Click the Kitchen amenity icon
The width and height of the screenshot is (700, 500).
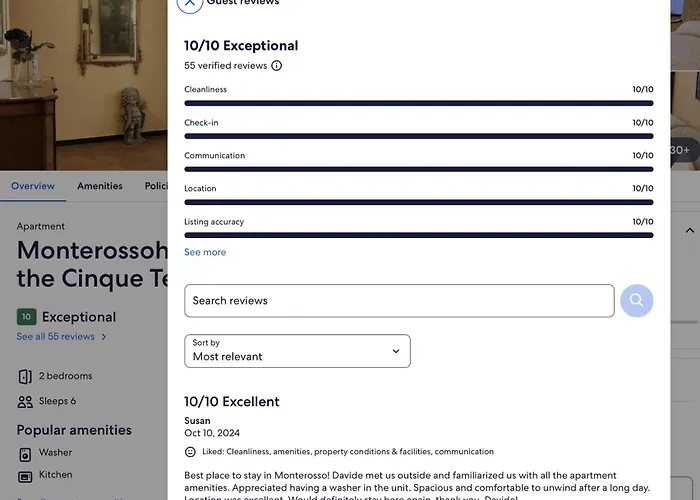[x=25, y=477]
